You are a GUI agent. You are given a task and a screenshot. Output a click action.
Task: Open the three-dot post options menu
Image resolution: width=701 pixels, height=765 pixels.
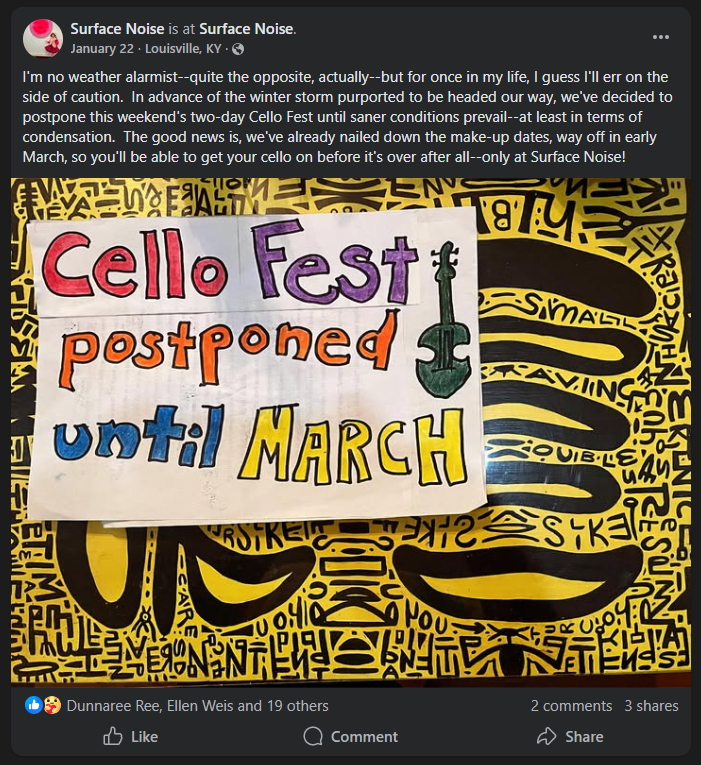click(x=660, y=37)
